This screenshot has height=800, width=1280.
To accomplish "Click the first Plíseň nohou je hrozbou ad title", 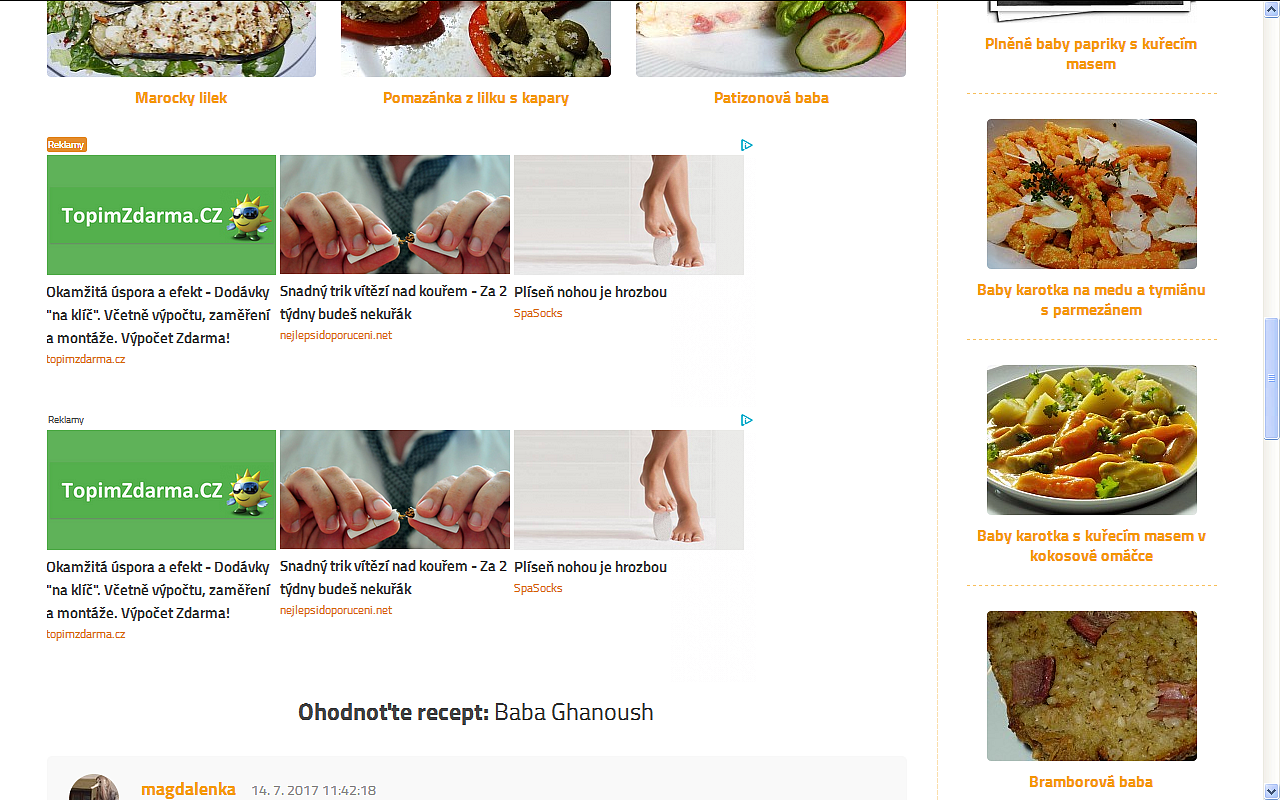I will point(590,292).
